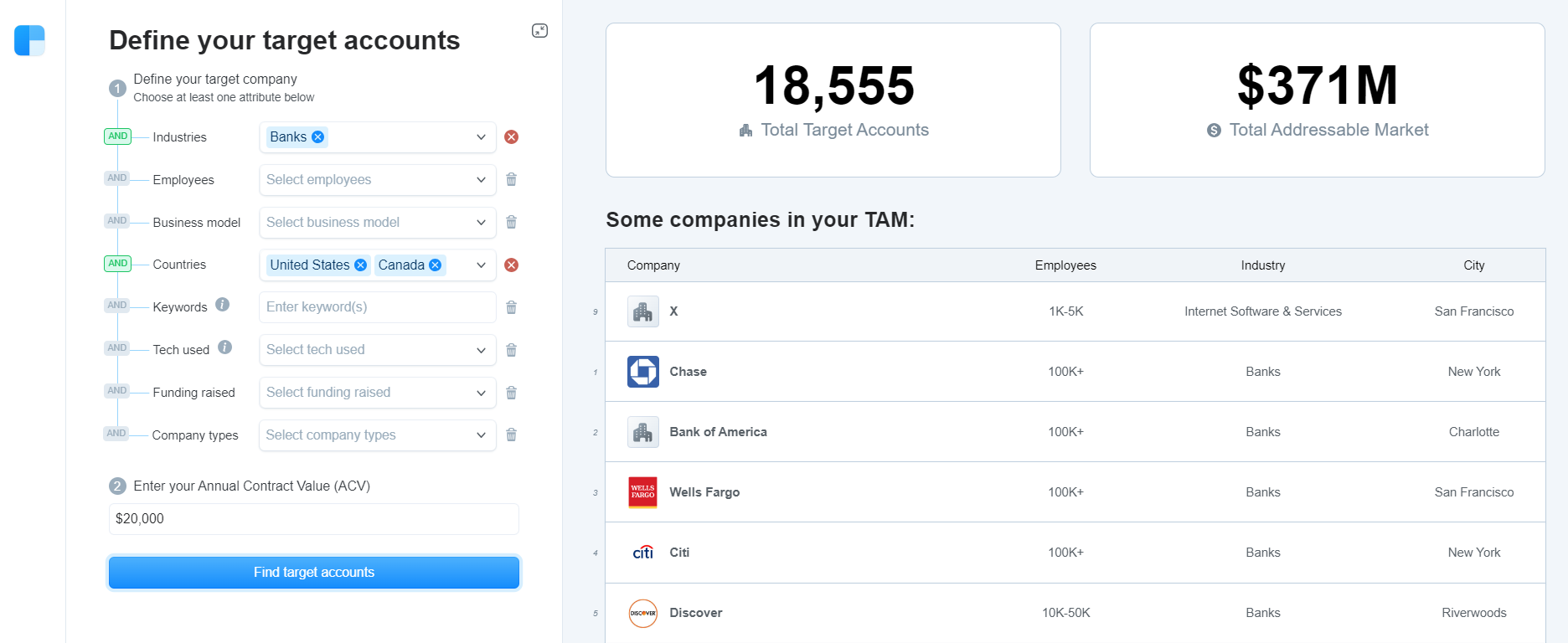Click the building icon for X
The width and height of the screenshot is (1568, 643).
click(643, 311)
